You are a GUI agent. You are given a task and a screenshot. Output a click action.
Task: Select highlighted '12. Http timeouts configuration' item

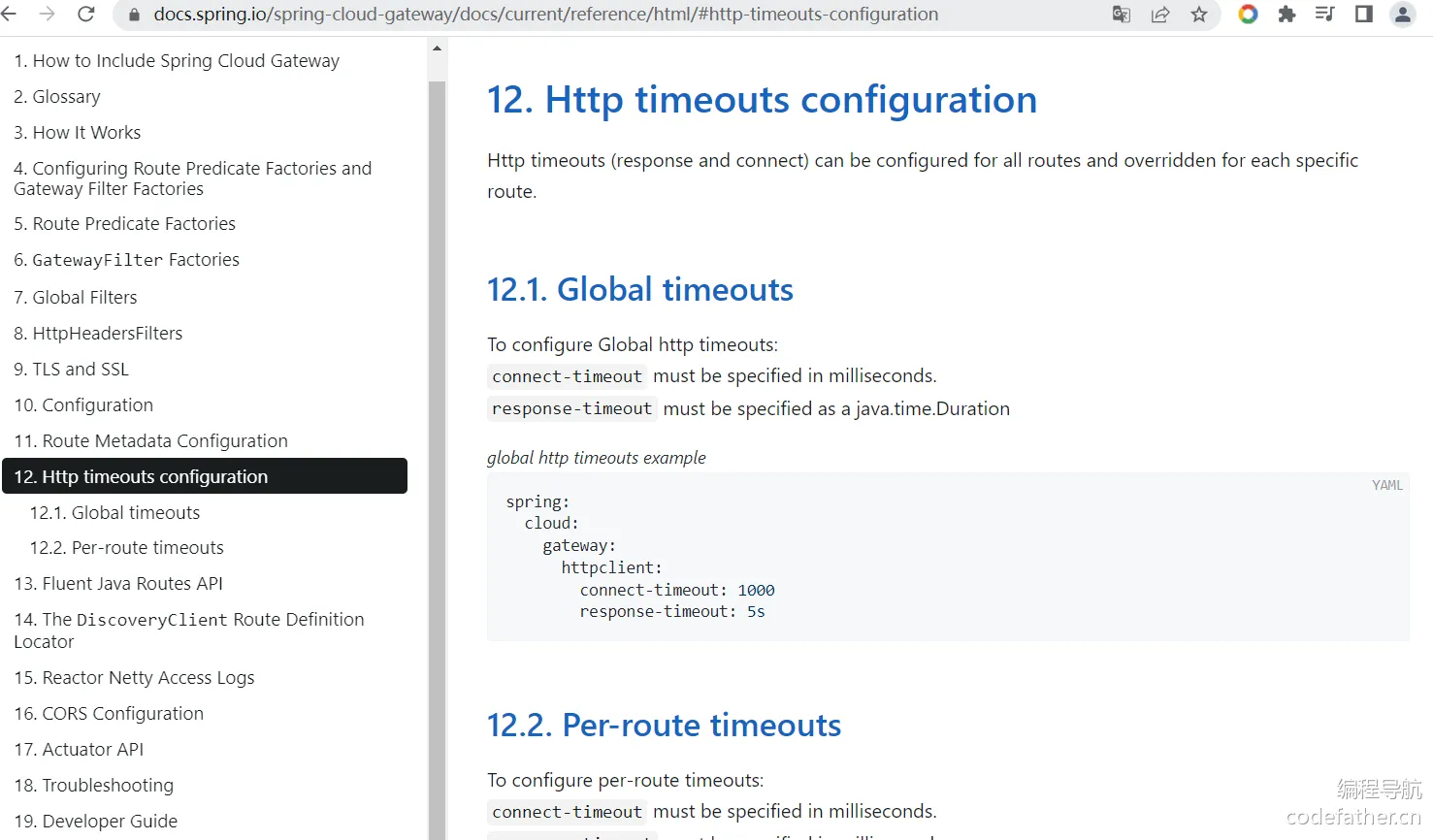point(205,476)
